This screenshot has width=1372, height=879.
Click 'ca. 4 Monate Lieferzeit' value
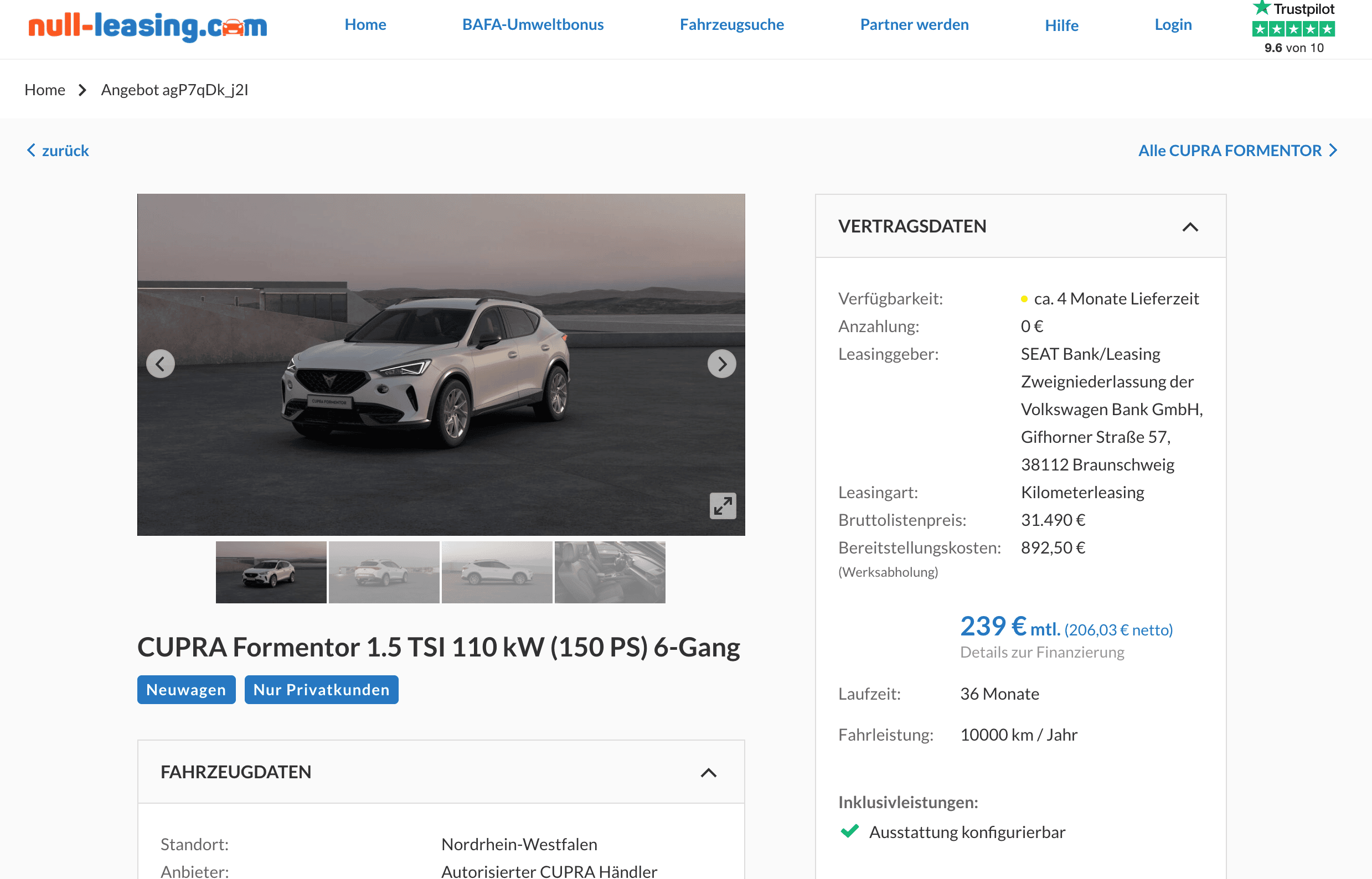(1116, 298)
